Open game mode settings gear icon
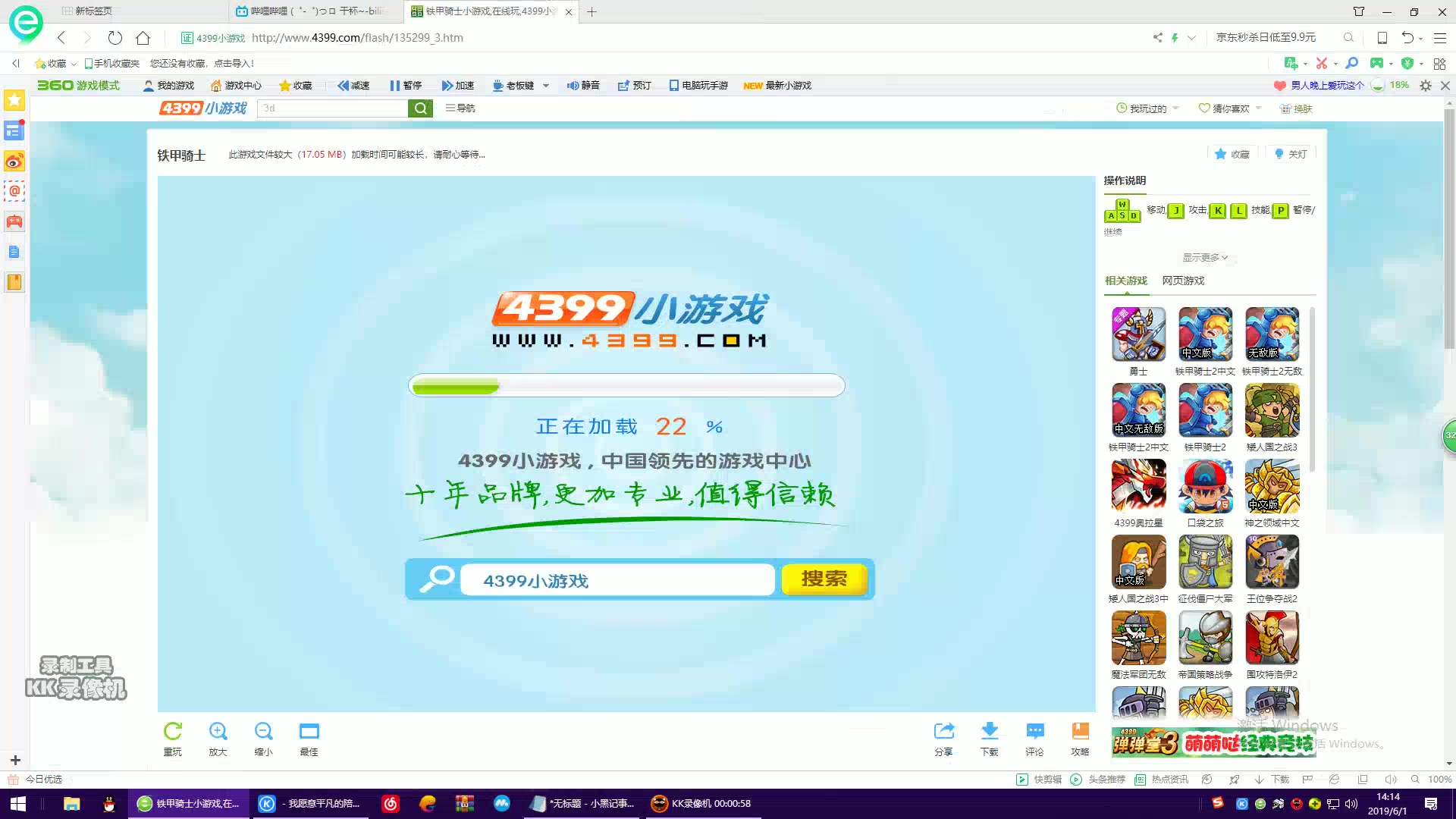1456x819 pixels. click(x=1426, y=86)
